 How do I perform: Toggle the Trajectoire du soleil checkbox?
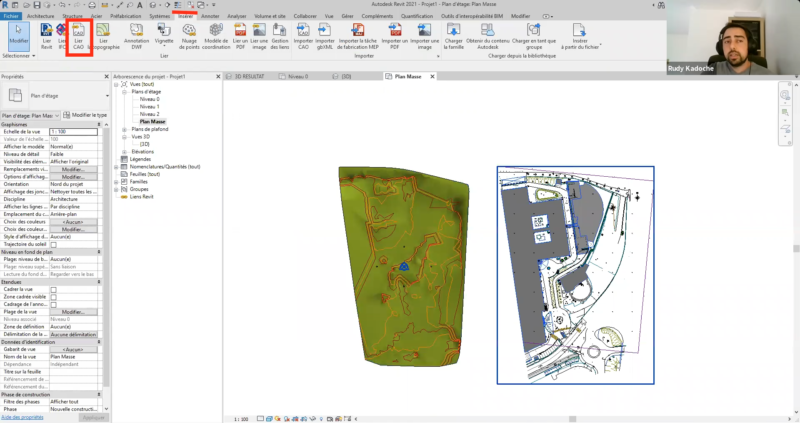[54, 244]
